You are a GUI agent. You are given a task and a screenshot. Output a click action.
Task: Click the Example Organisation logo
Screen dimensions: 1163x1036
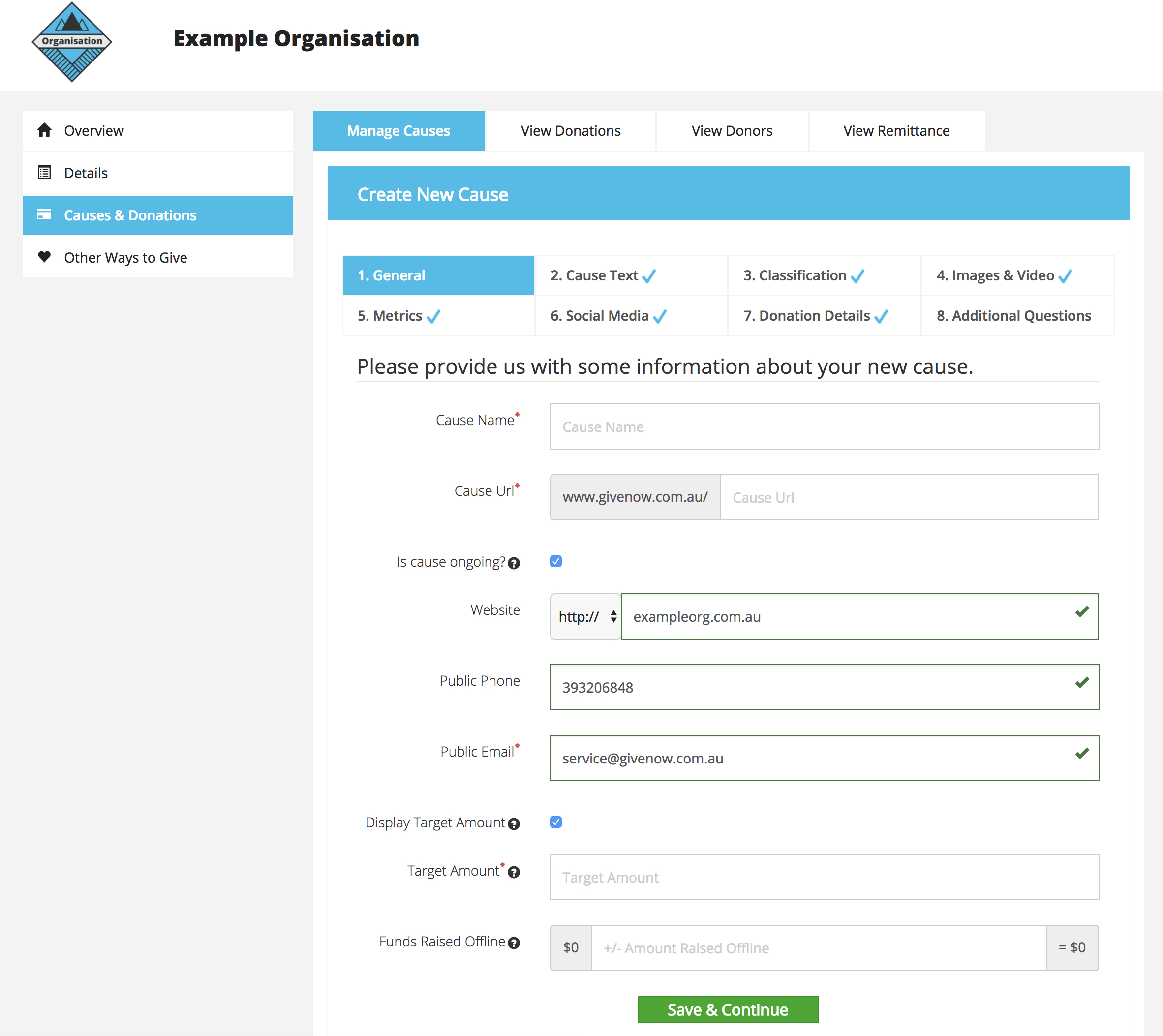72,42
